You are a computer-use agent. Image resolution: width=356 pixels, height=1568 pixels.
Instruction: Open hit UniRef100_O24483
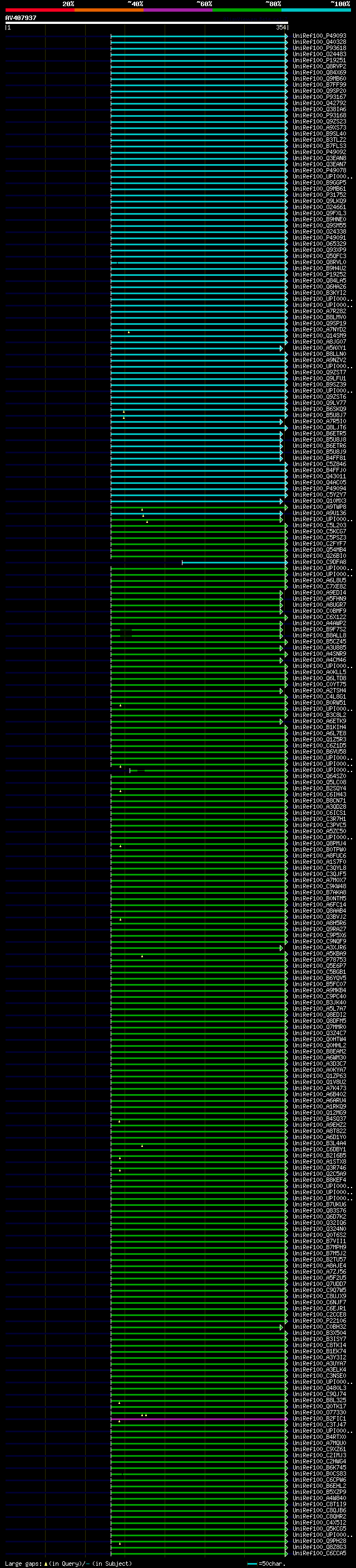[319, 54]
